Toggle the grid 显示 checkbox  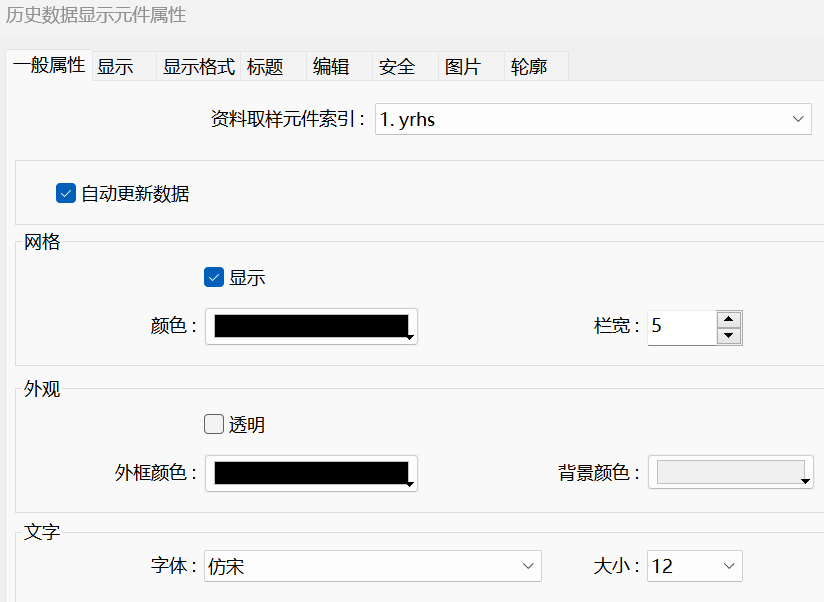point(213,278)
